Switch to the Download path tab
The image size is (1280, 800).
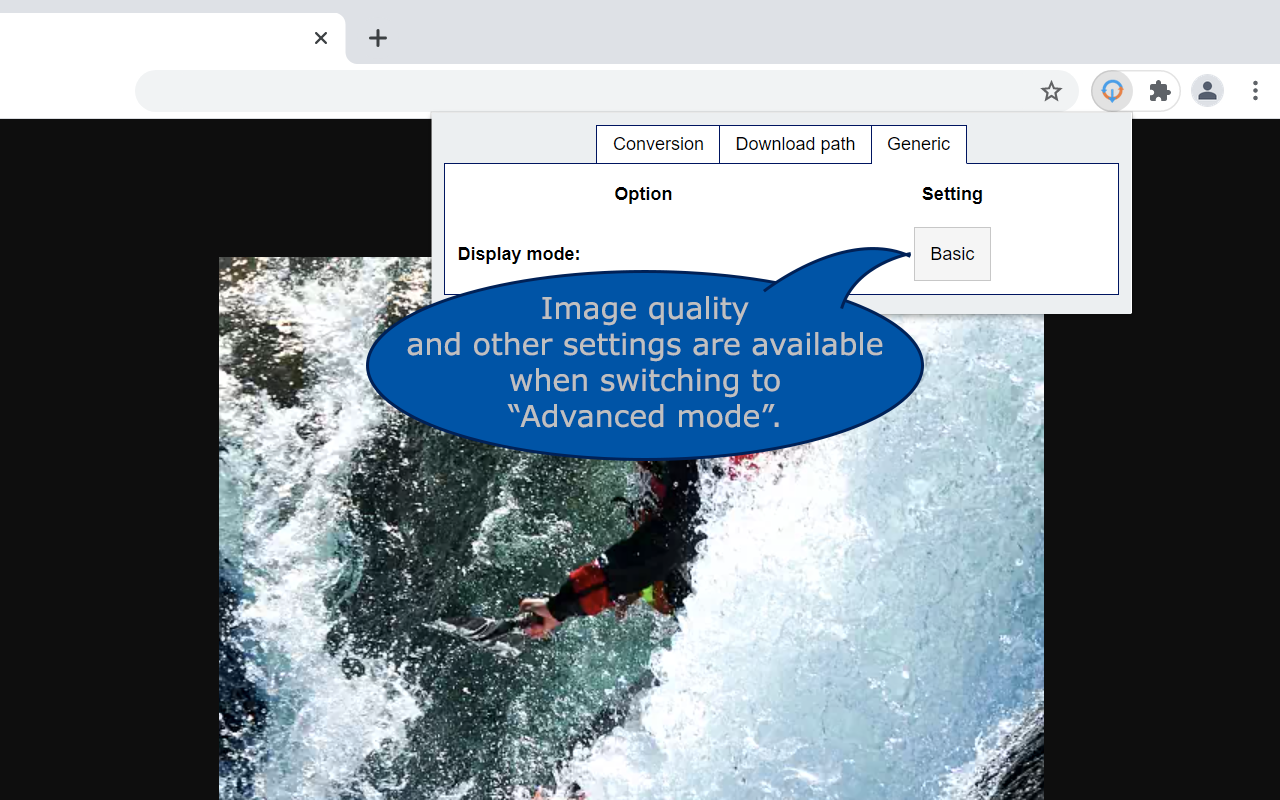point(795,144)
